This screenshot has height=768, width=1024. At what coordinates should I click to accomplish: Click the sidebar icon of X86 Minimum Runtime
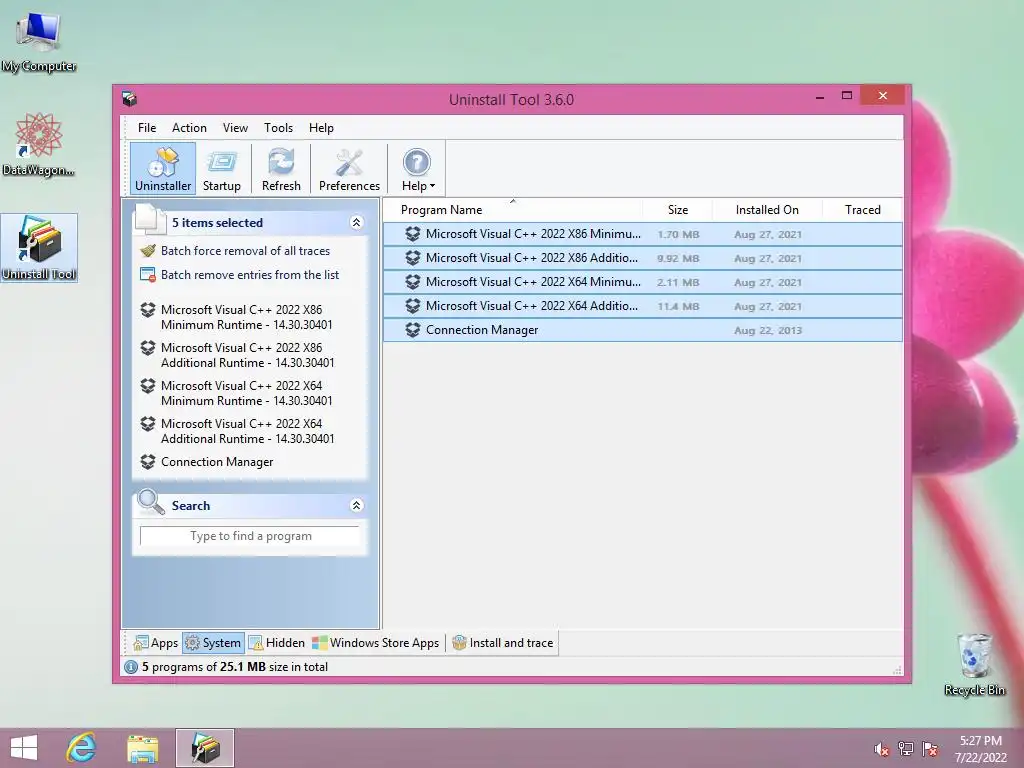click(148, 310)
